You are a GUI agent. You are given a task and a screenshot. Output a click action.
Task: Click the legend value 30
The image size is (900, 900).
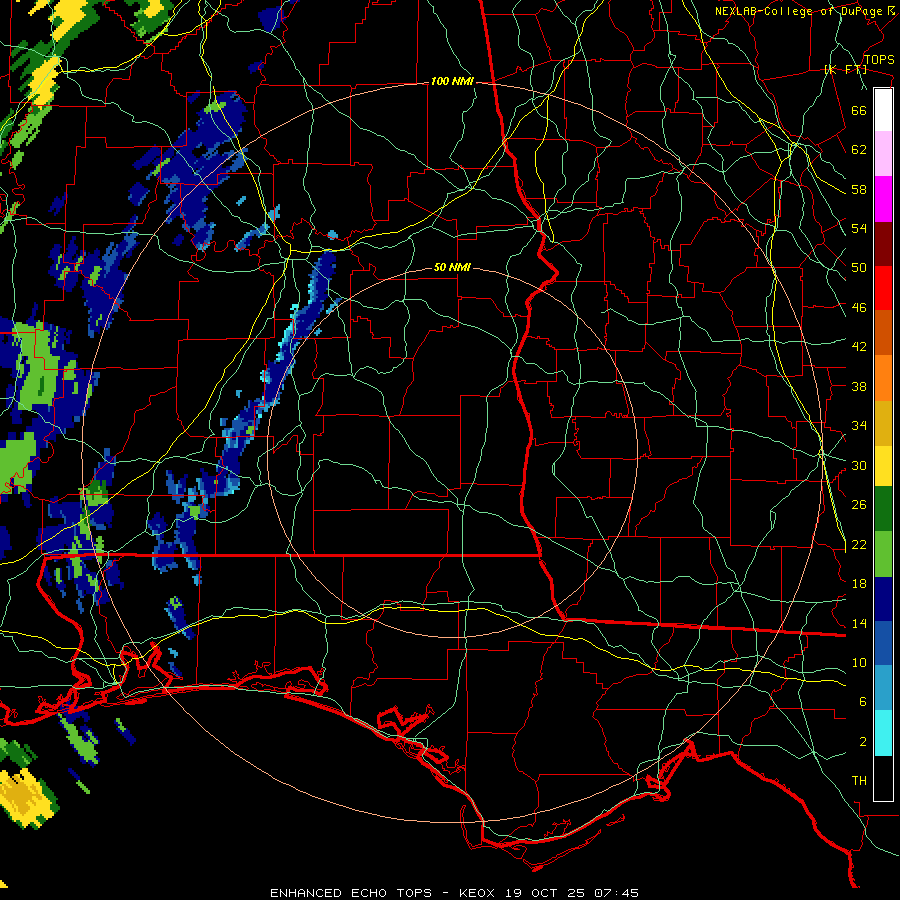859,465
